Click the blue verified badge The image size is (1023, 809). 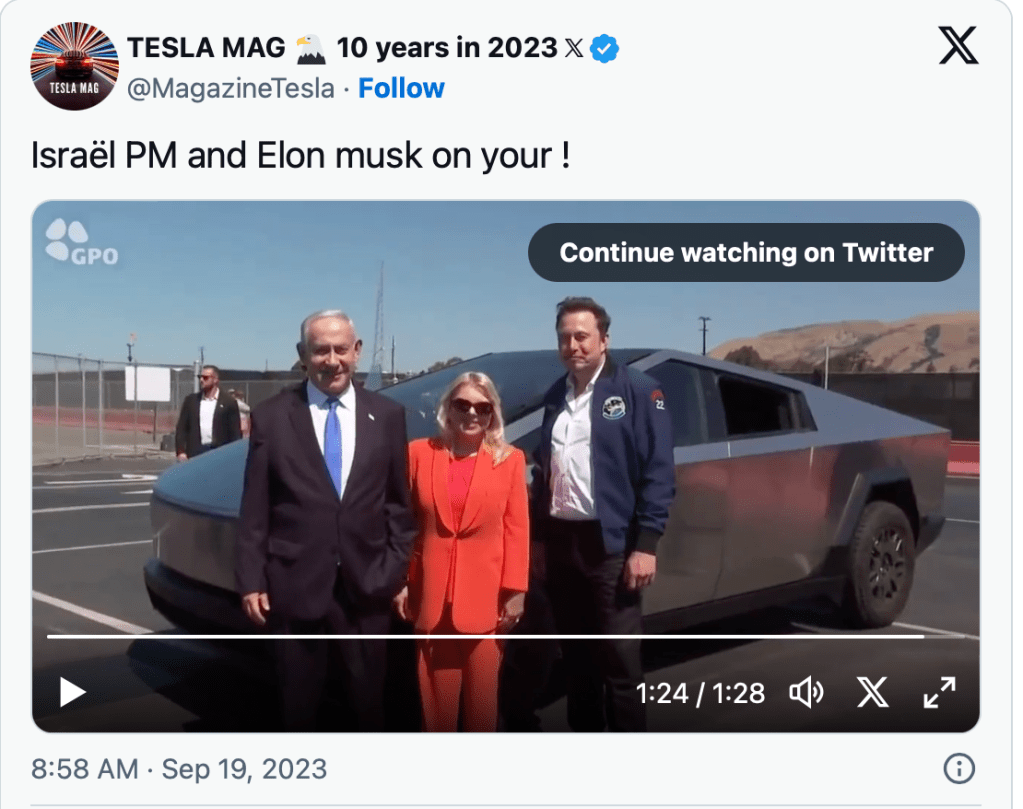[604, 47]
